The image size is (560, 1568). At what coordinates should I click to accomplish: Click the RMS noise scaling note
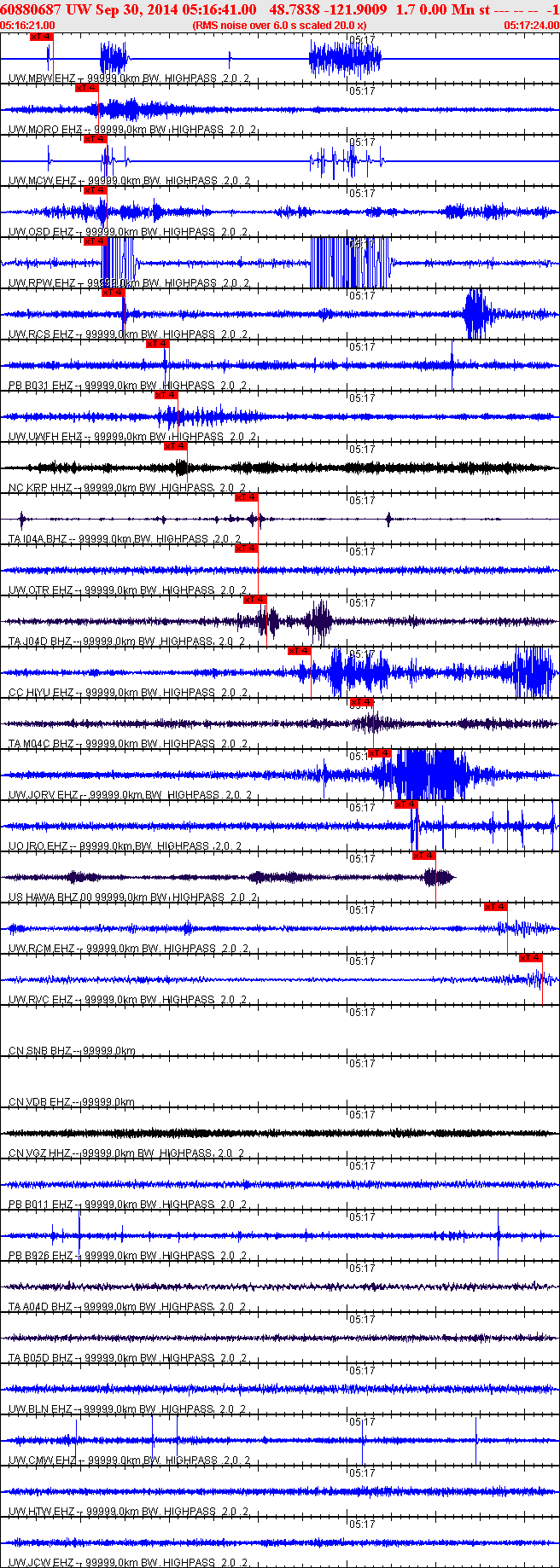(x=280, y=26)
